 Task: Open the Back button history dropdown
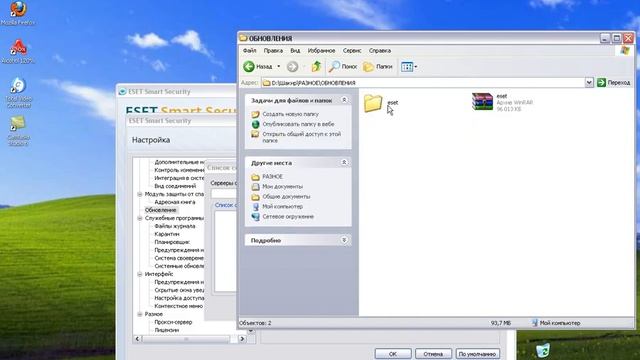[x=279, y=67]
